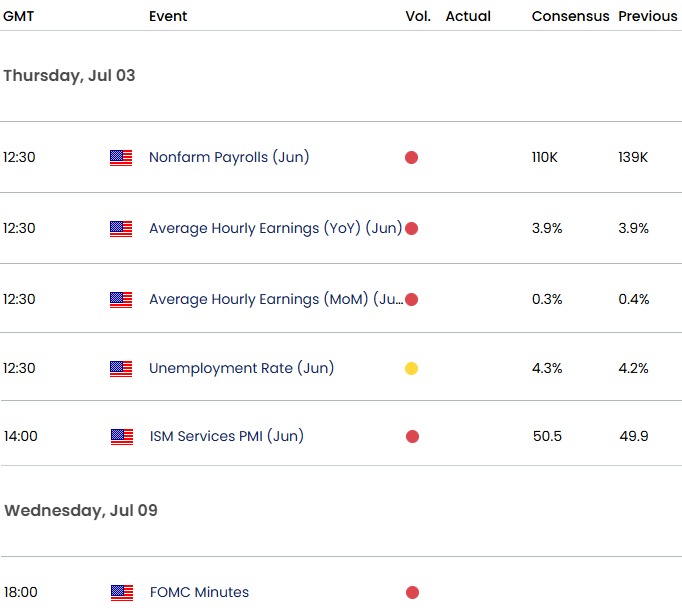Click the US flag beside FOMC Minutes
Screen dimensions: 682x611
pos(121,592)
